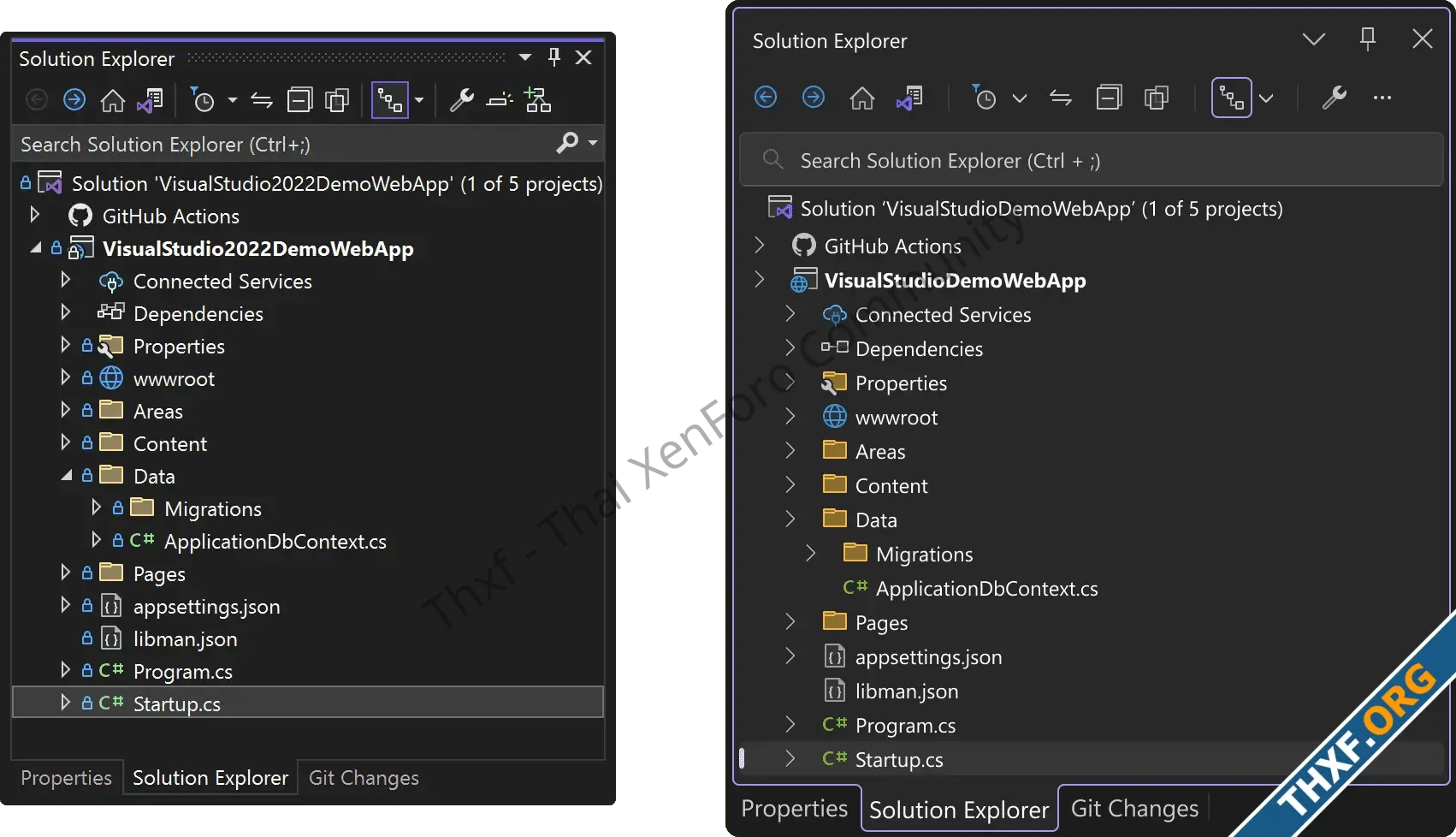Click Switch Views icon in right panel toolbar
Viewport: 1456px width, 837px height.
coord(909,98)
